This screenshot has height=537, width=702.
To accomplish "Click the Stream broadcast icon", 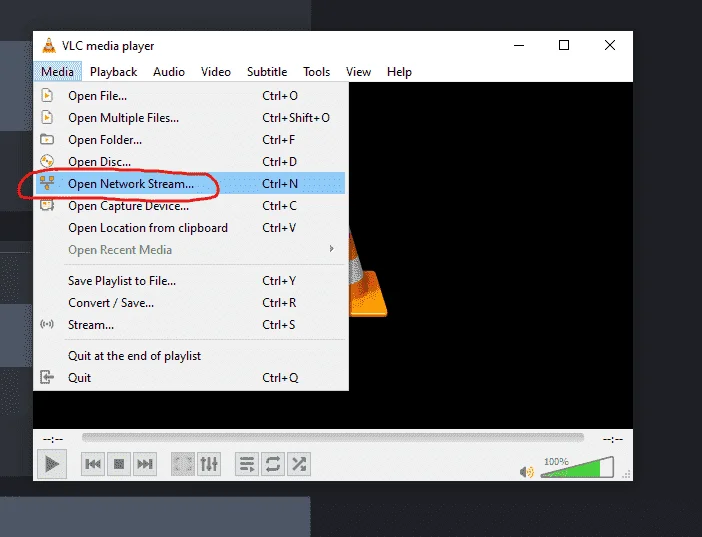I will (x=47, y=324).
